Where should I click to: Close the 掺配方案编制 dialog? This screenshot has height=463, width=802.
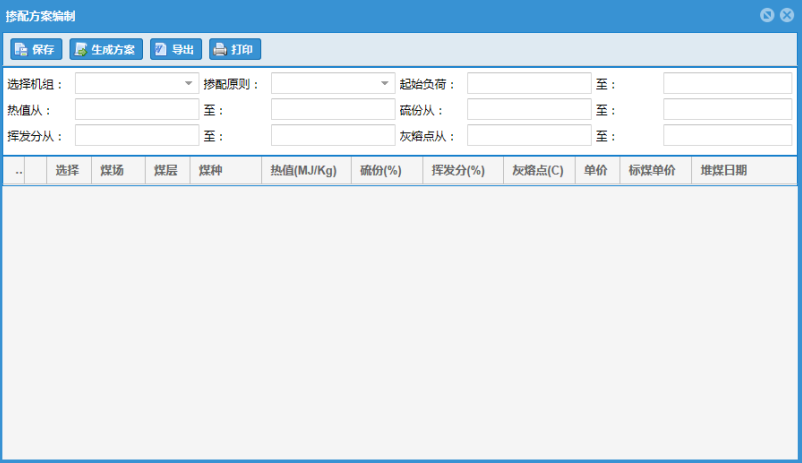787,15
